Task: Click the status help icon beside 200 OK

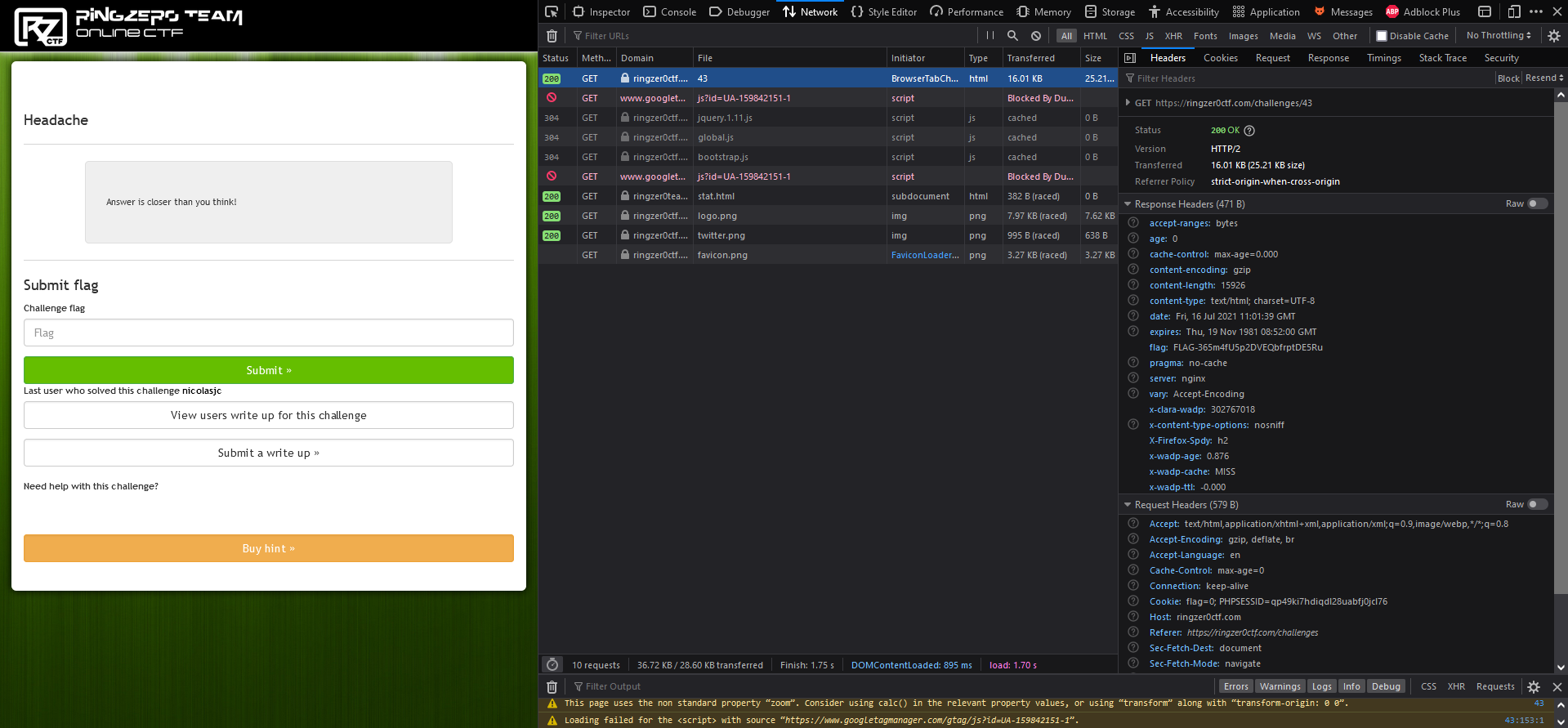Action: (1249, 131)
